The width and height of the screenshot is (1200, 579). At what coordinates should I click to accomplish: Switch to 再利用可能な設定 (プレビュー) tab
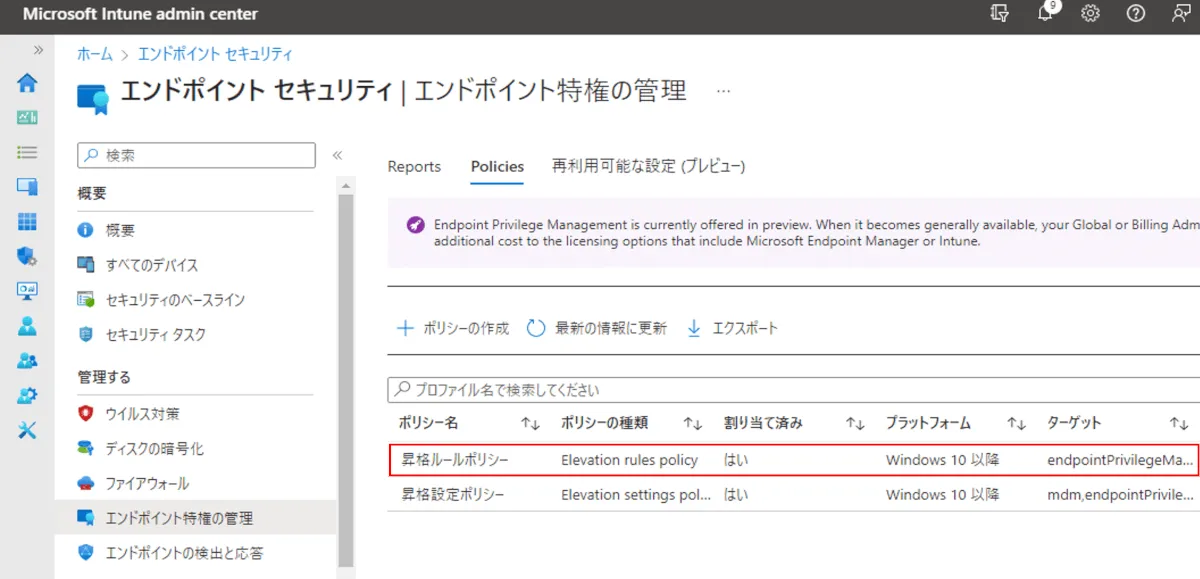648,167
